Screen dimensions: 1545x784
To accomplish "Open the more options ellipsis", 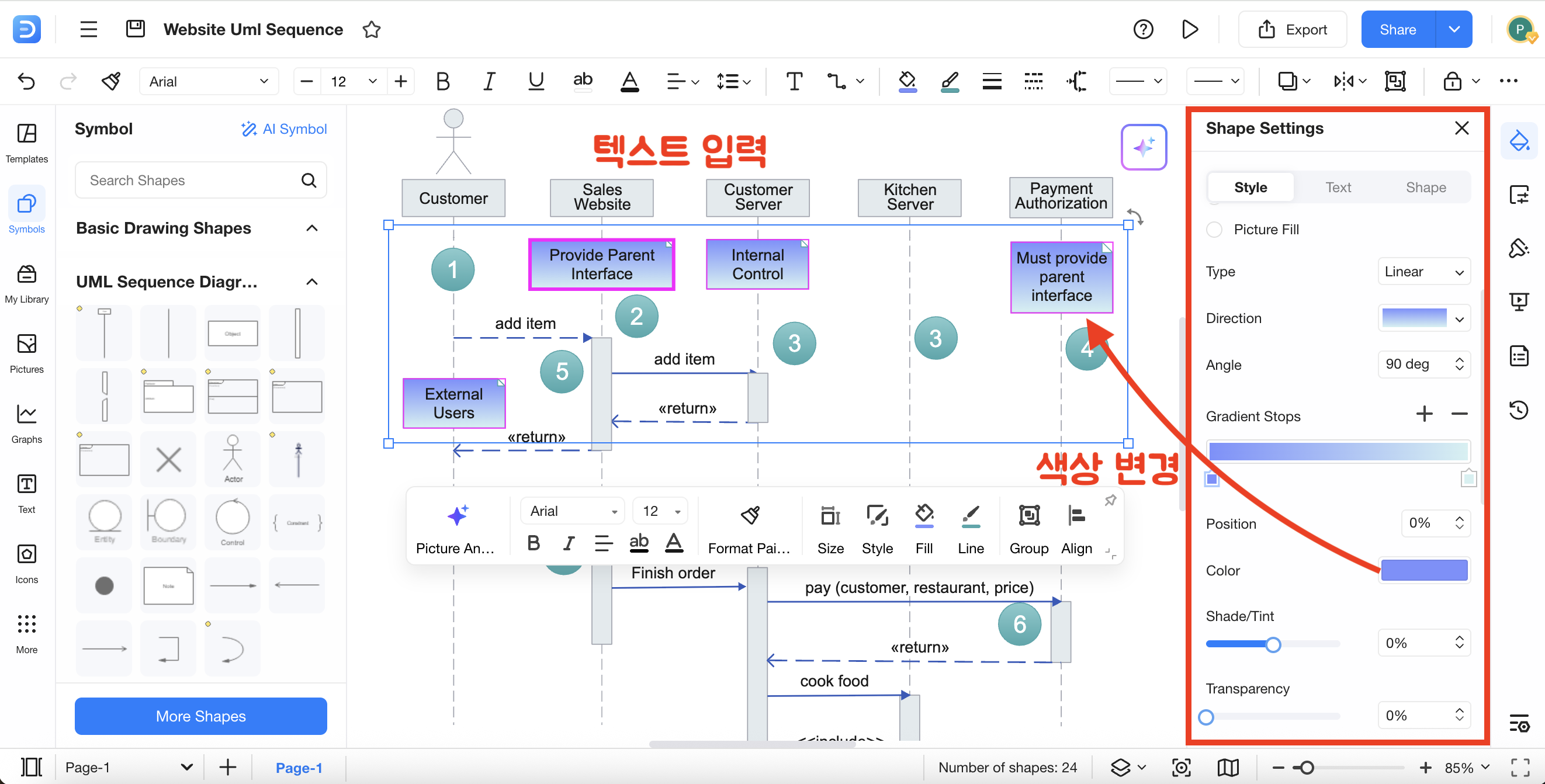I will click(1508, 81).
